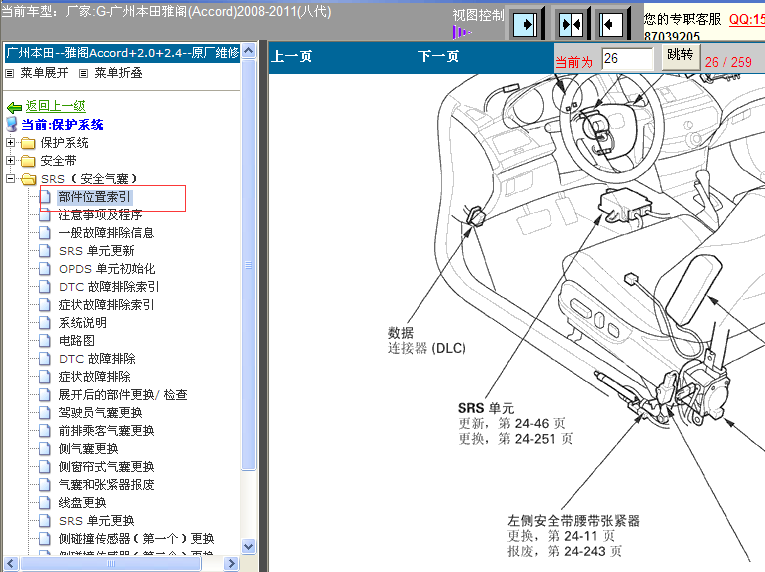The image size is (765, 572).
Task: Click 菜单展开 to expand menu
Action: click(x=44, y=73)
